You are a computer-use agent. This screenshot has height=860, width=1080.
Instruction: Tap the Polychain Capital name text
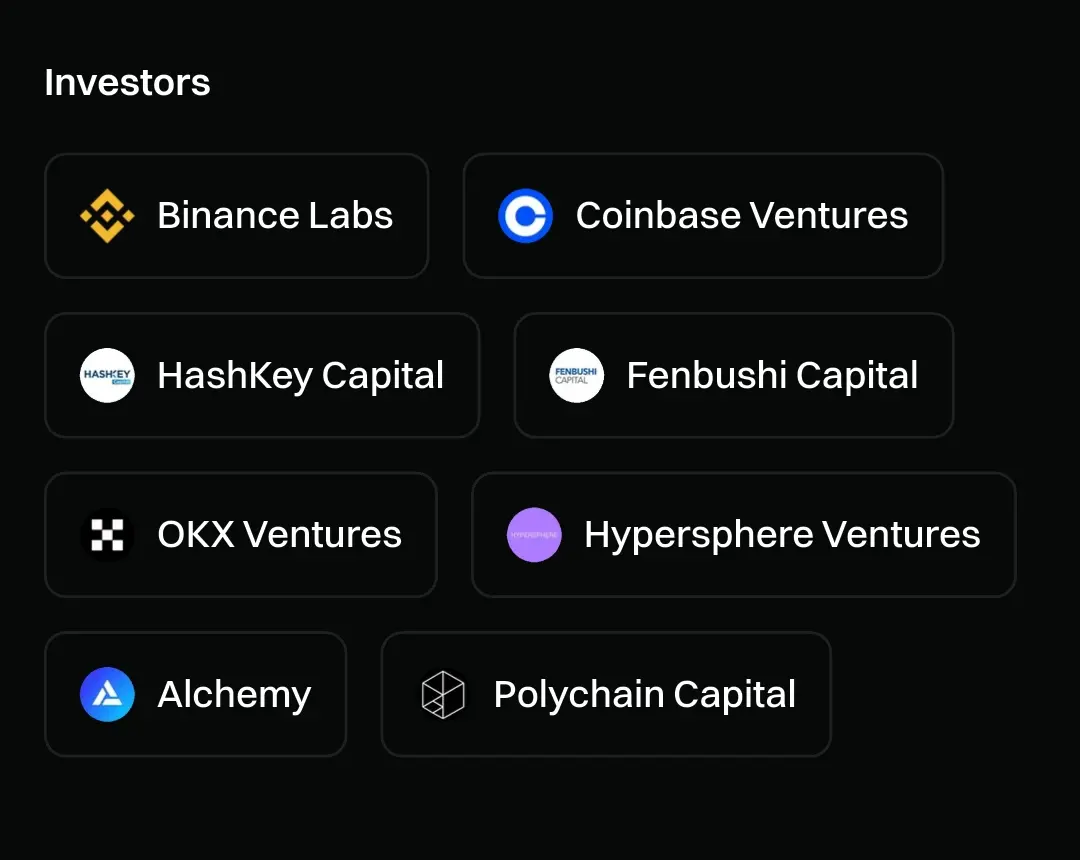[x=644, y=695]
